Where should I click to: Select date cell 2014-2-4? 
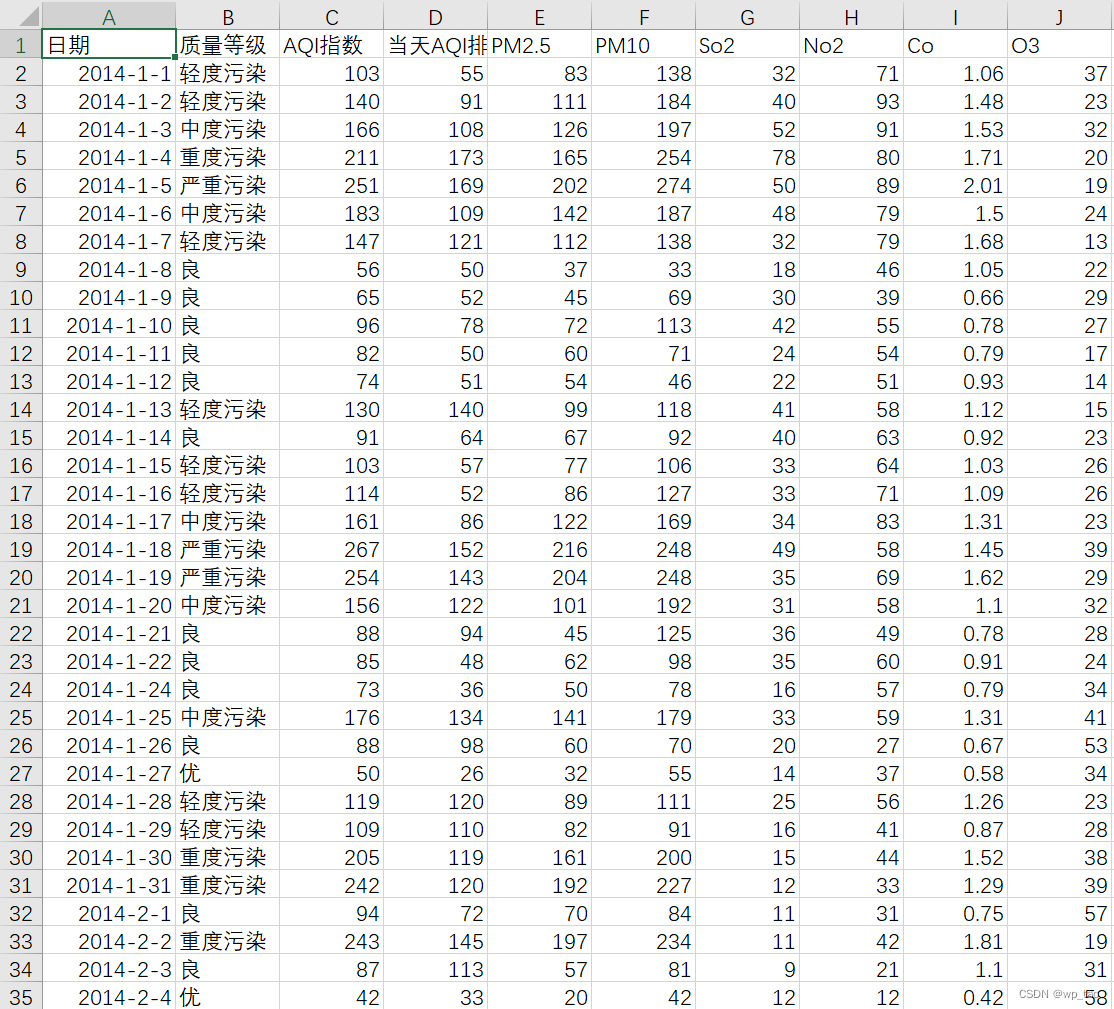pos(109,997)
